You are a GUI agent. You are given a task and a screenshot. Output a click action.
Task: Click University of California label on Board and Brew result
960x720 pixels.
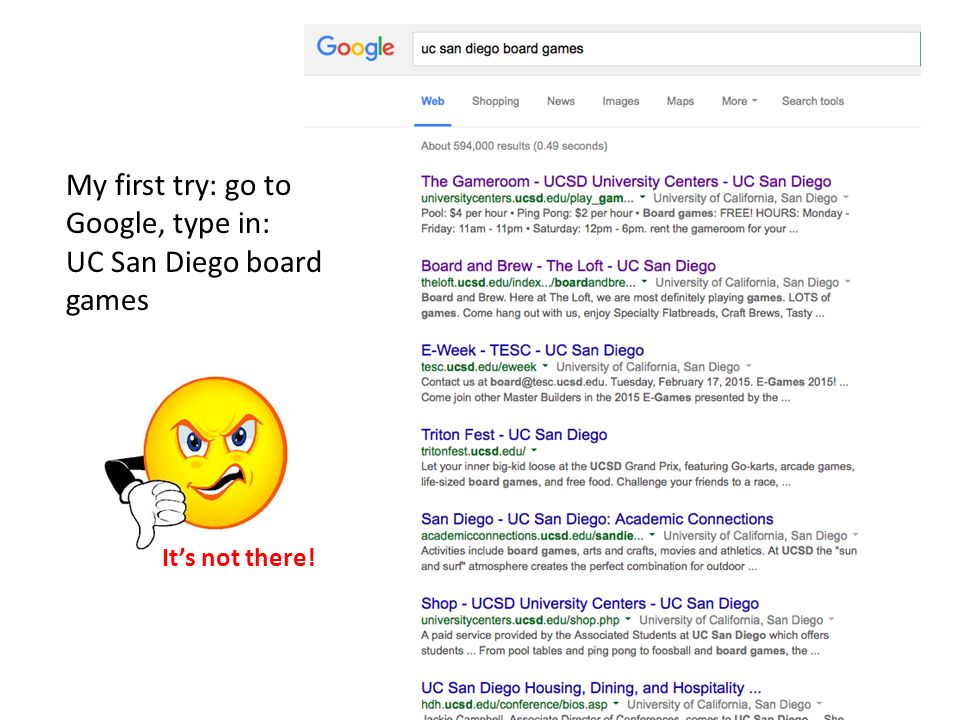pos(747,283)
